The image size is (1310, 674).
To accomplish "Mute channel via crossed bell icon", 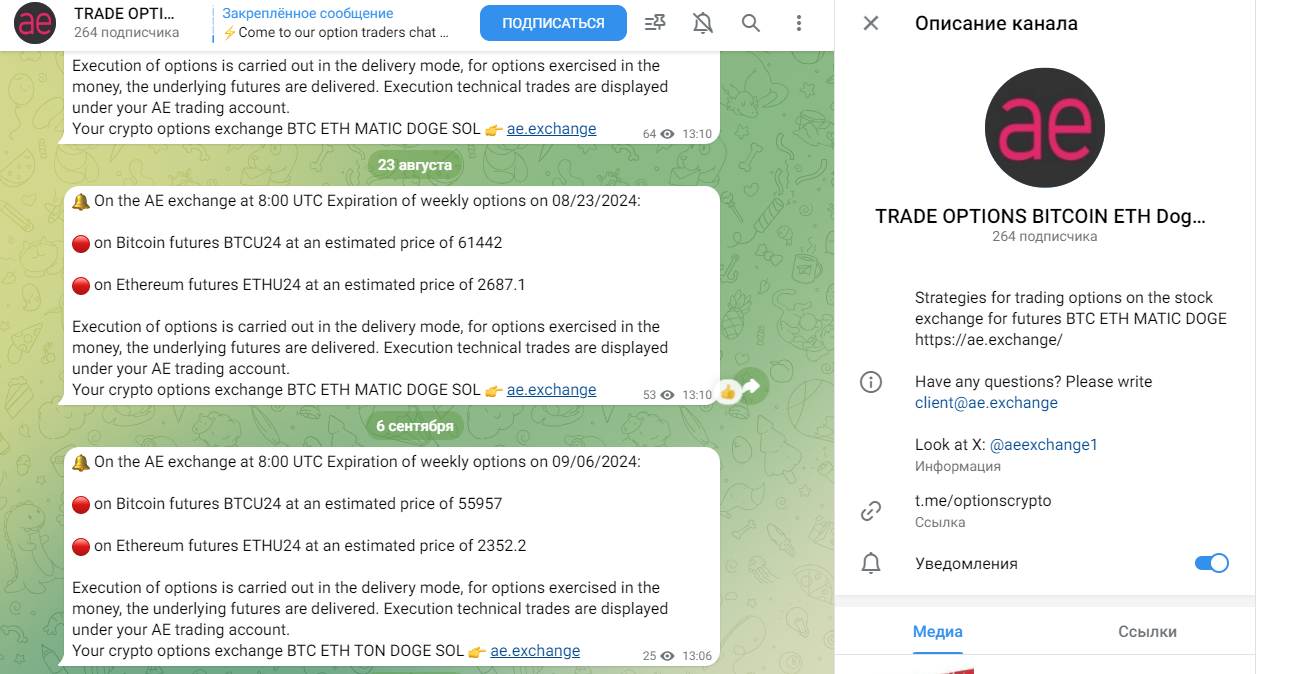I will point(703,23).
